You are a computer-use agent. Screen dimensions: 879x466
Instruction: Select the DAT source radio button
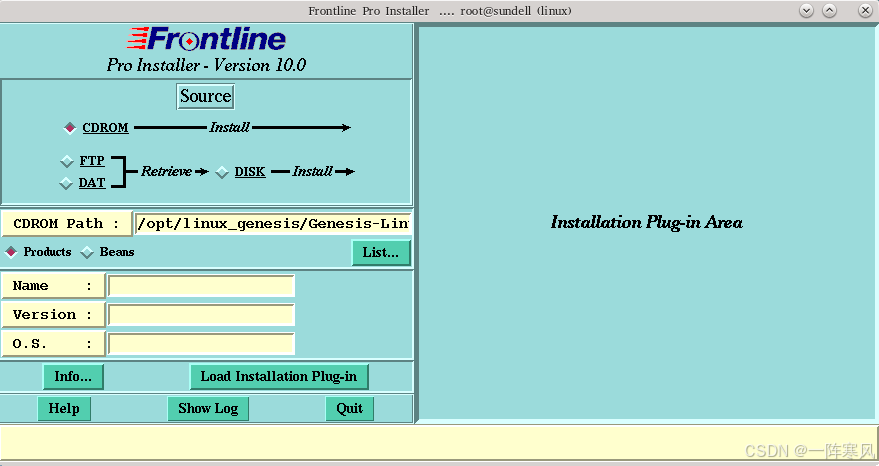point(66,183)
